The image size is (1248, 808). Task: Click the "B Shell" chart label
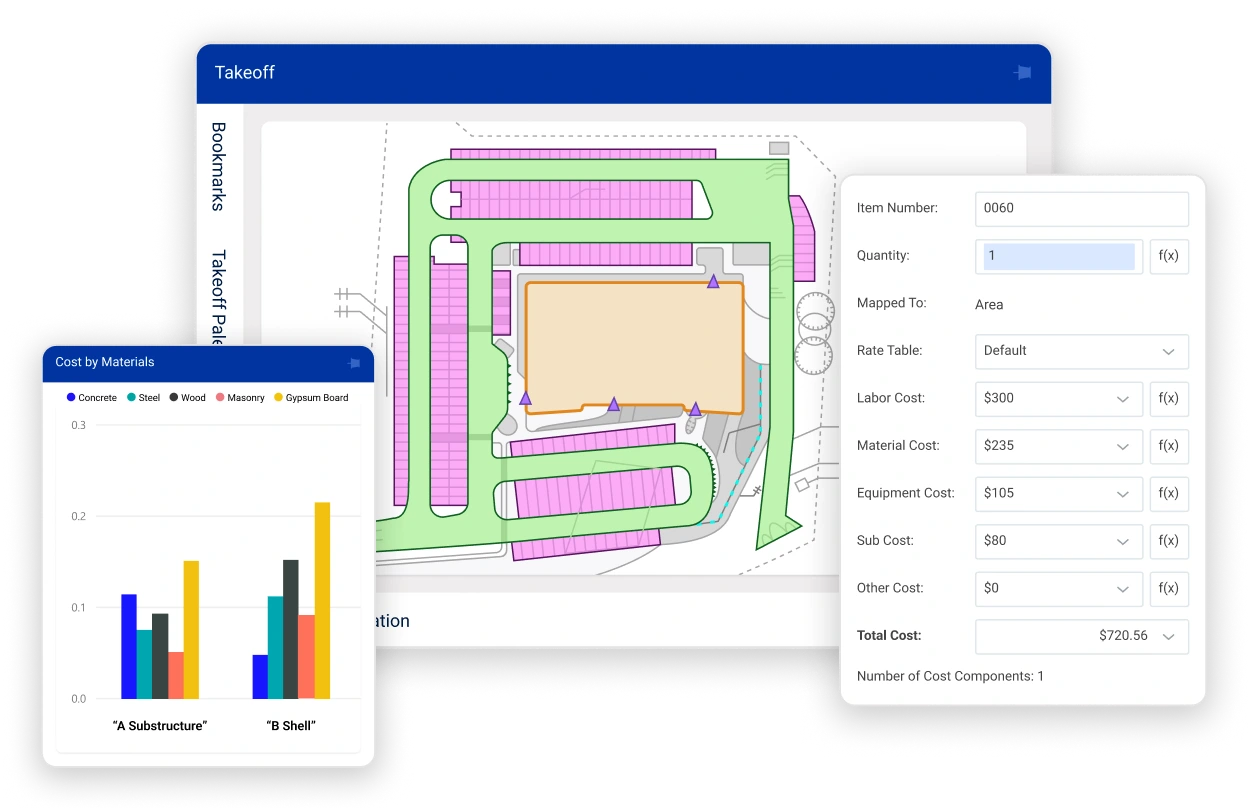pyautogui.click(x=291, y=726)
